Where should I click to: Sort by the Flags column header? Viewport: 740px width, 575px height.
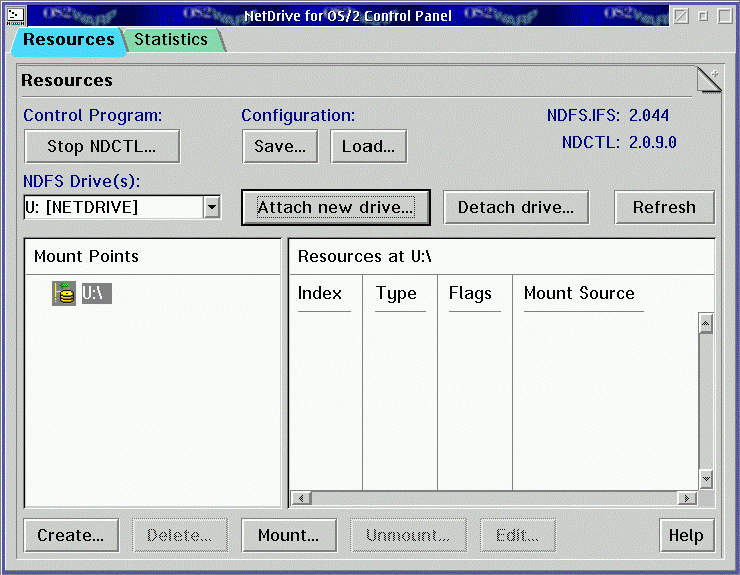click(470, 293)
